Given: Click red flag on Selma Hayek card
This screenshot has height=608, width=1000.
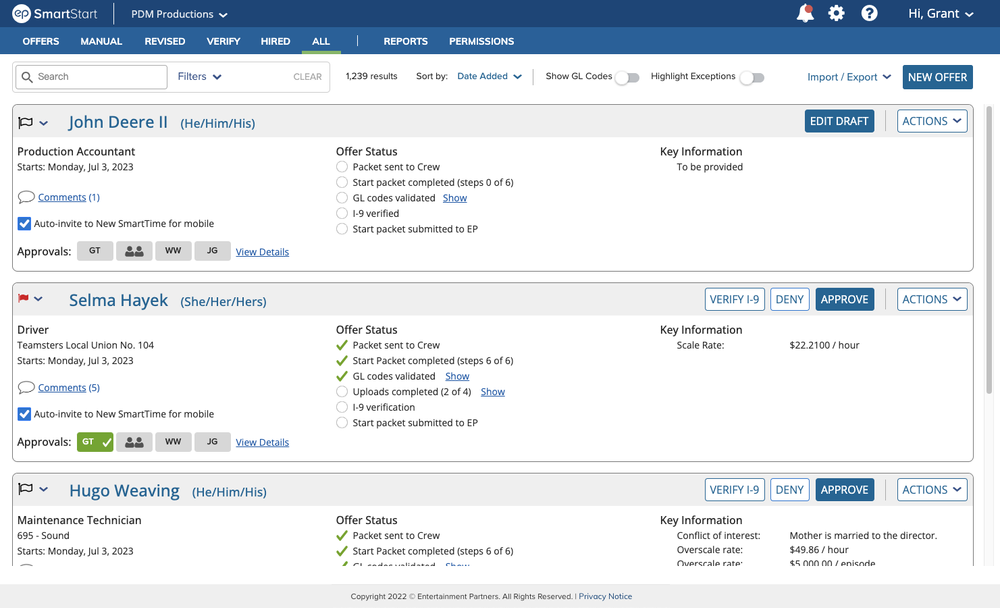Looking at the screenshot, I should (x=24, y=299).
